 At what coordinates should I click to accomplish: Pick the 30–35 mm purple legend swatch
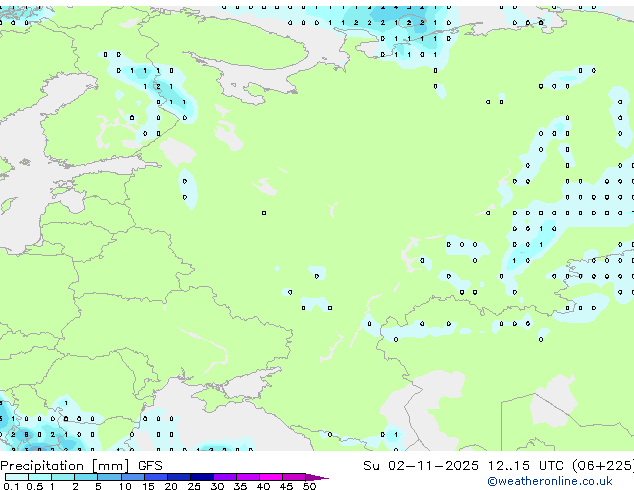click(x=225, y=477)
